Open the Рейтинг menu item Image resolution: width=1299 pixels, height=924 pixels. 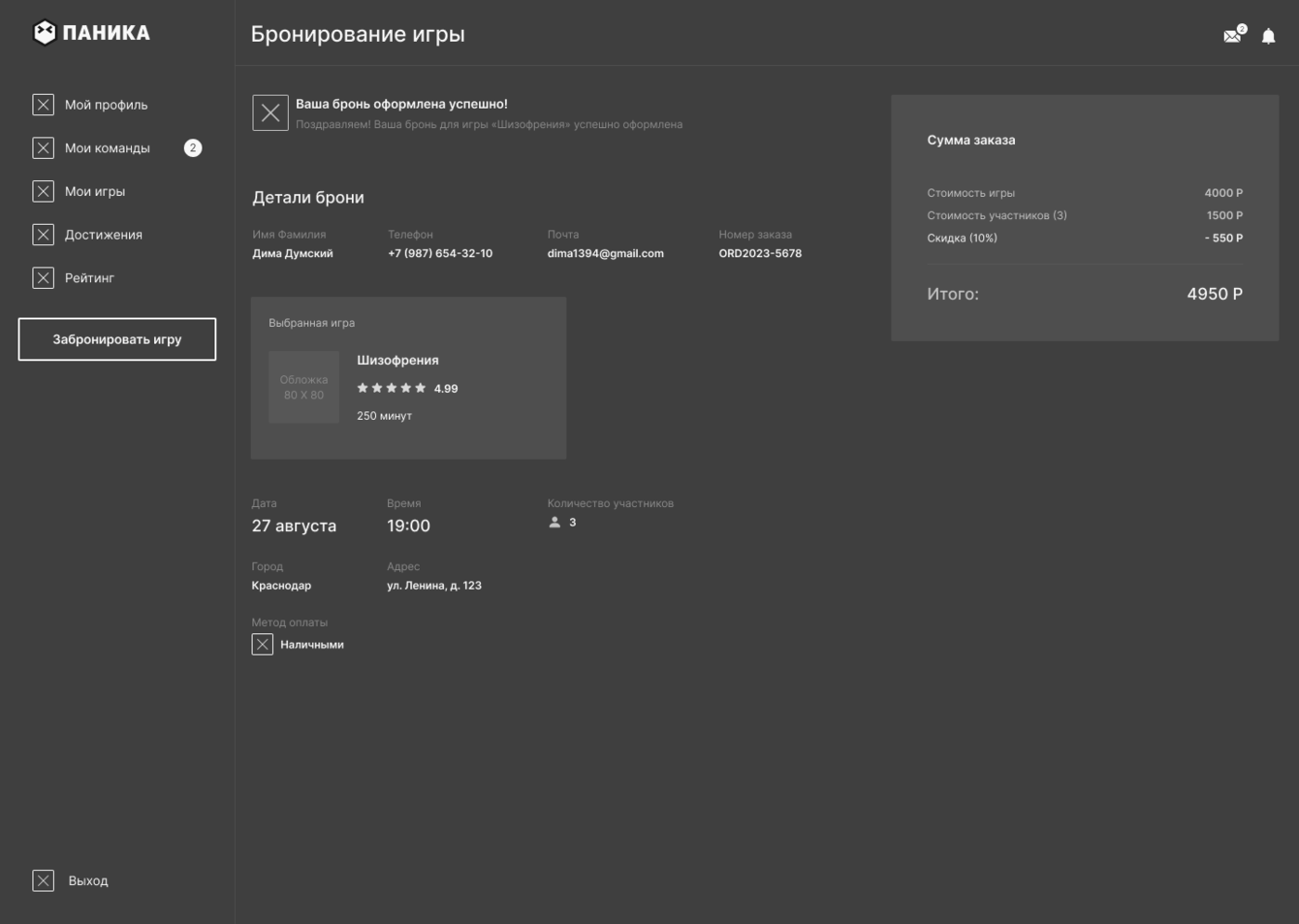click(89, 278)
